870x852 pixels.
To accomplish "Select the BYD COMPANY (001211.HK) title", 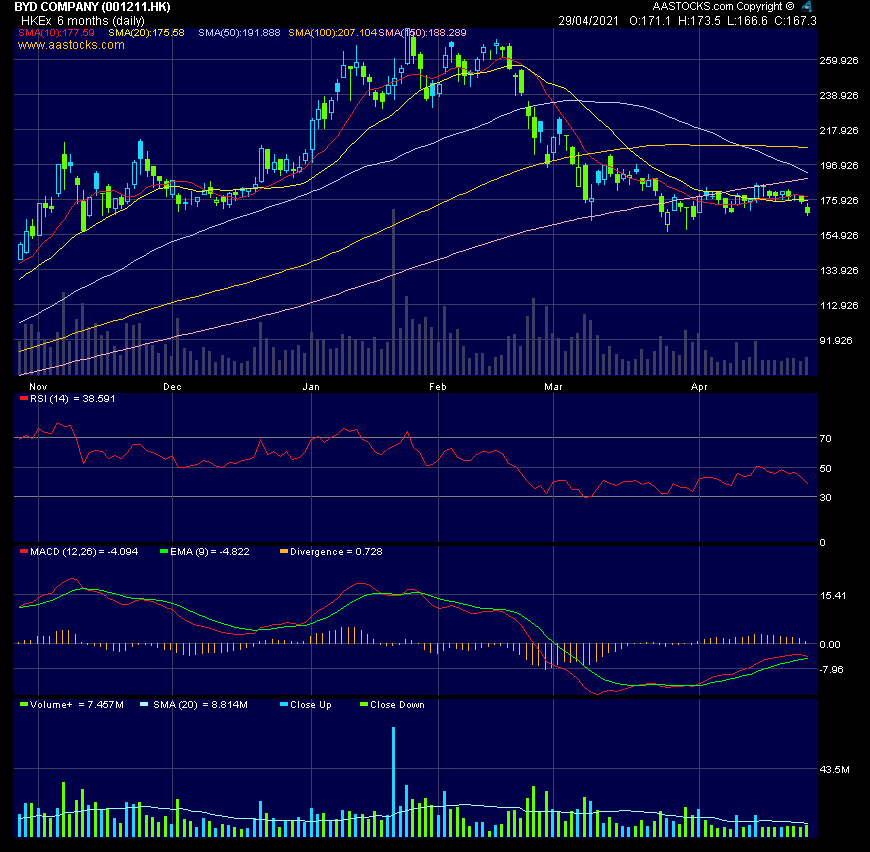I will [x=92, y=7].
